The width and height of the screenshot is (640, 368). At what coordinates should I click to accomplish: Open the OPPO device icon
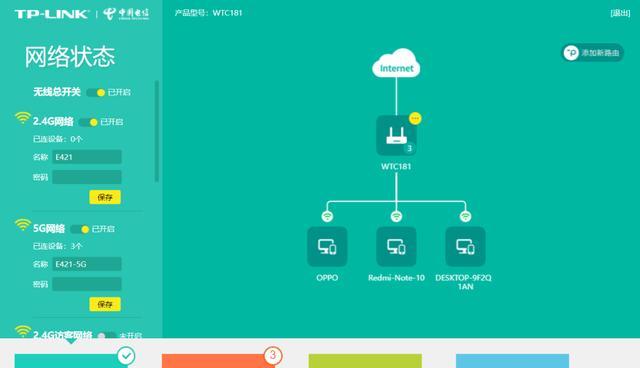pos(327,246)
